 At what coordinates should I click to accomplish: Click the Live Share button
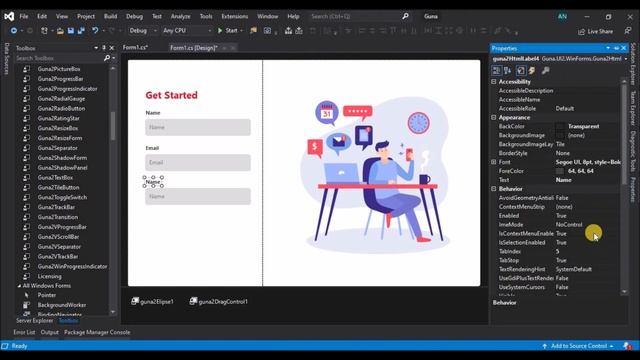coord(596,31)
